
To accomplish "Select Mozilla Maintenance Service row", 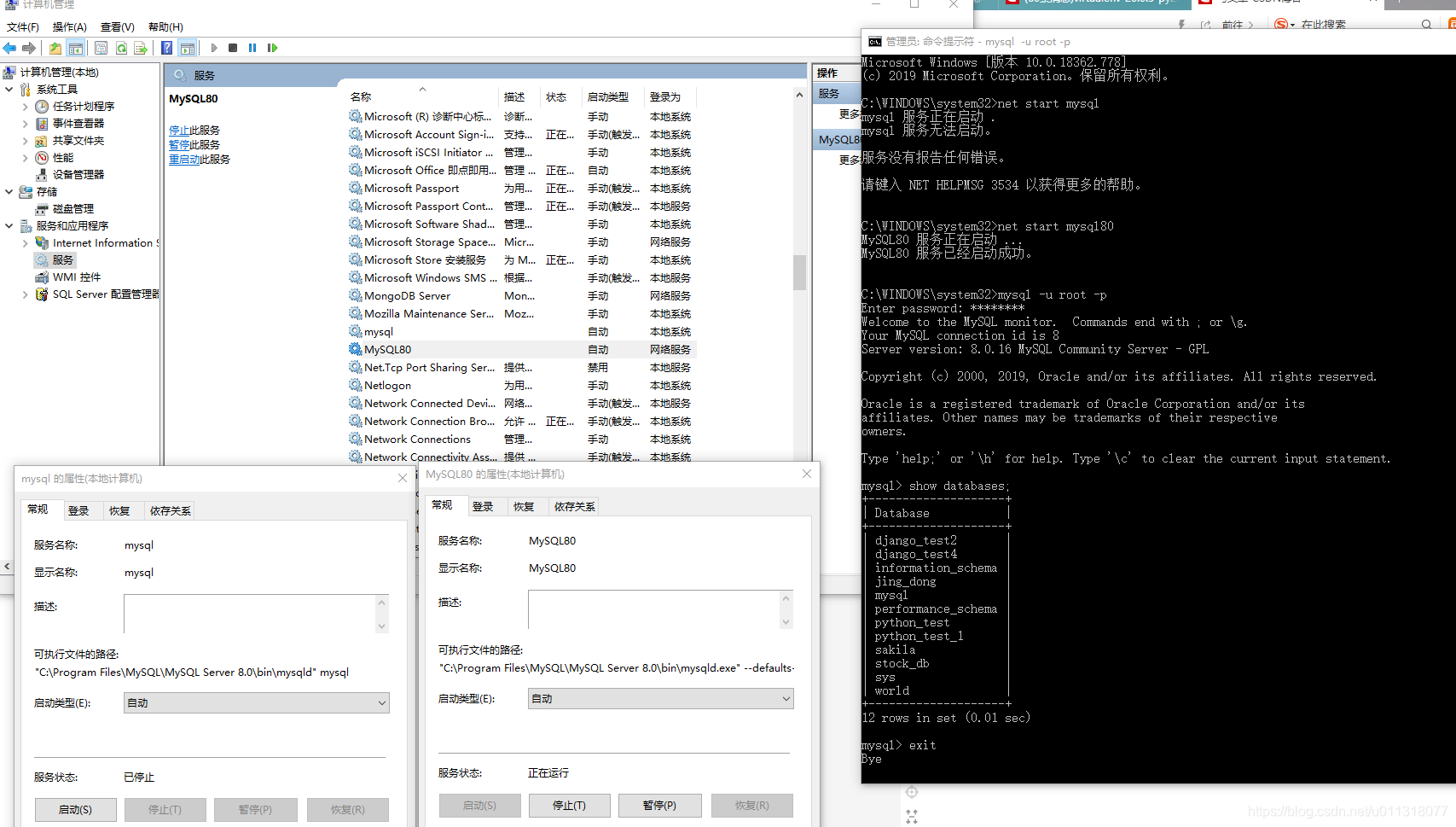I will pyautogui.click(x=520, y=313).
